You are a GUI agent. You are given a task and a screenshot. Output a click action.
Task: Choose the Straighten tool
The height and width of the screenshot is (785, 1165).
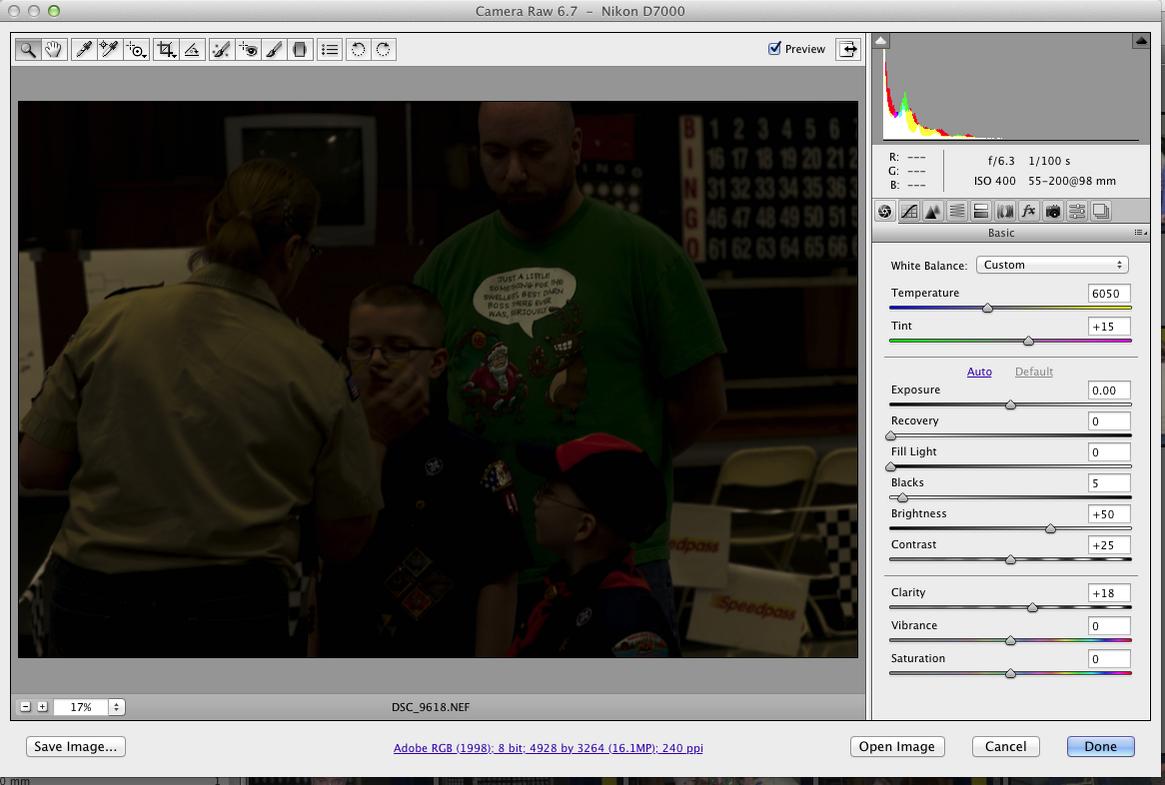pyautogui.click(x=192, y=49)
